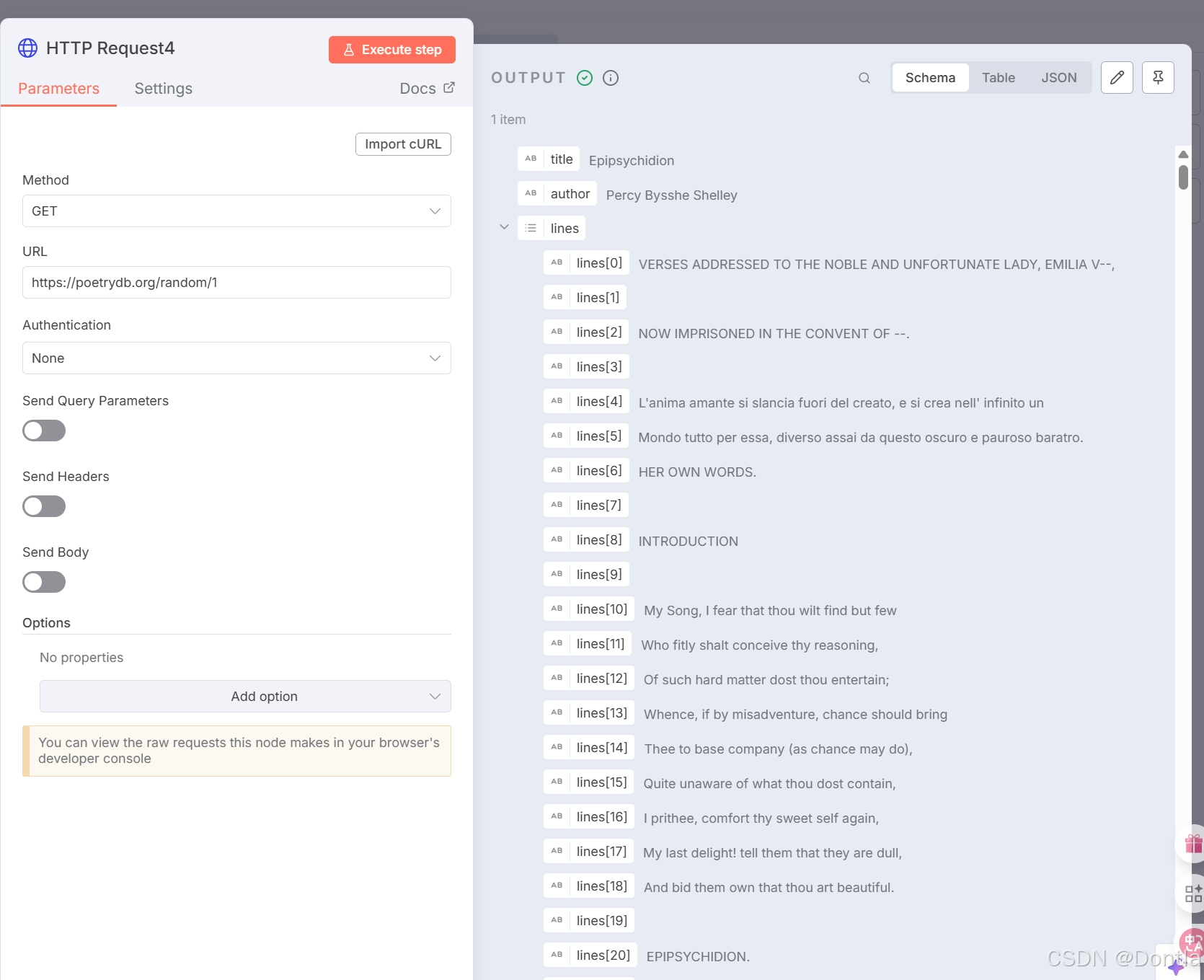The height and width of the screenshot is (980, 1204).
Task: Click the lines[3] field pill
Action: pos(587,366)
